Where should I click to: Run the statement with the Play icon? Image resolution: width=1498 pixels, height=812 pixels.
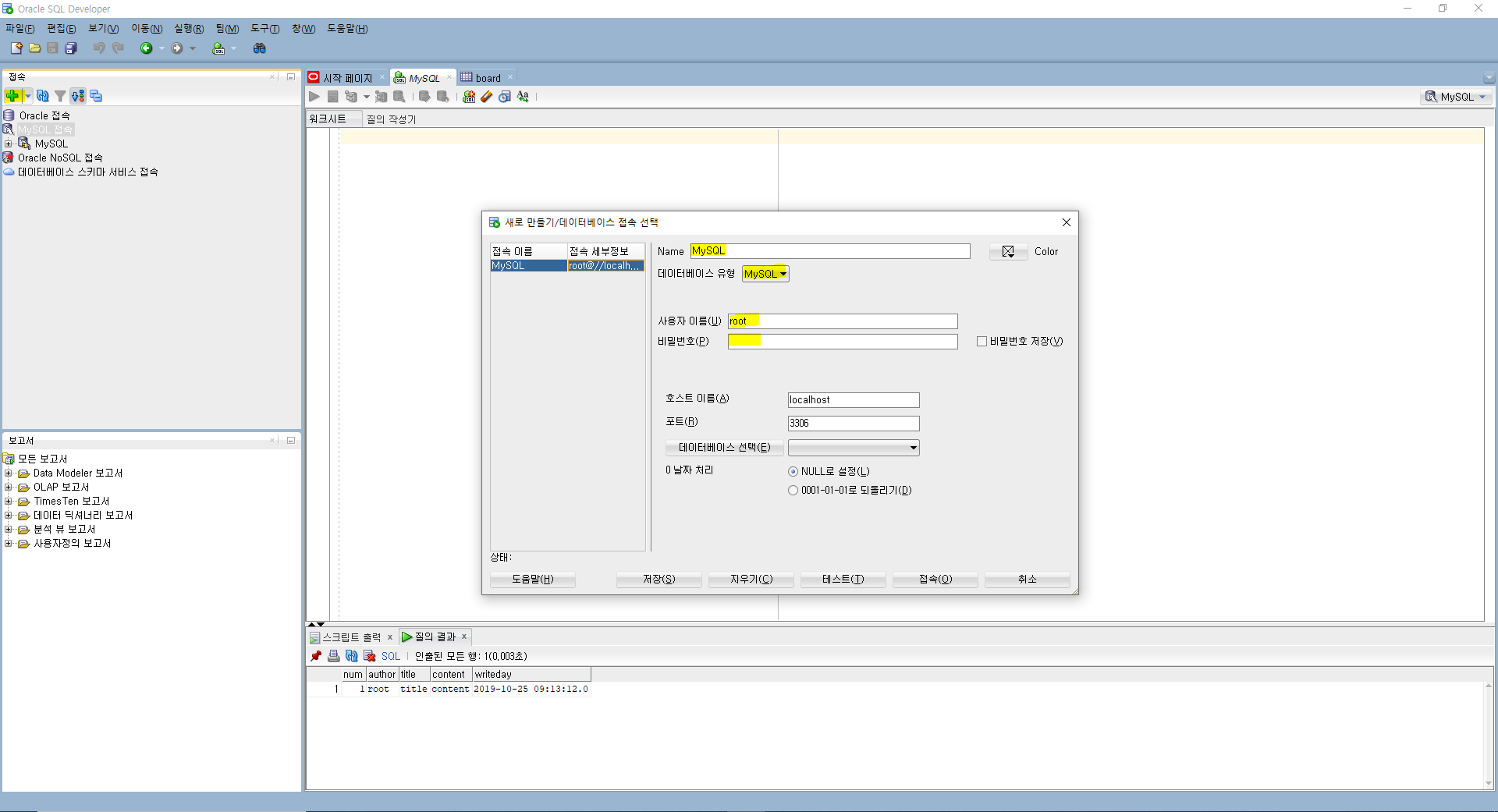coord(314,97)
